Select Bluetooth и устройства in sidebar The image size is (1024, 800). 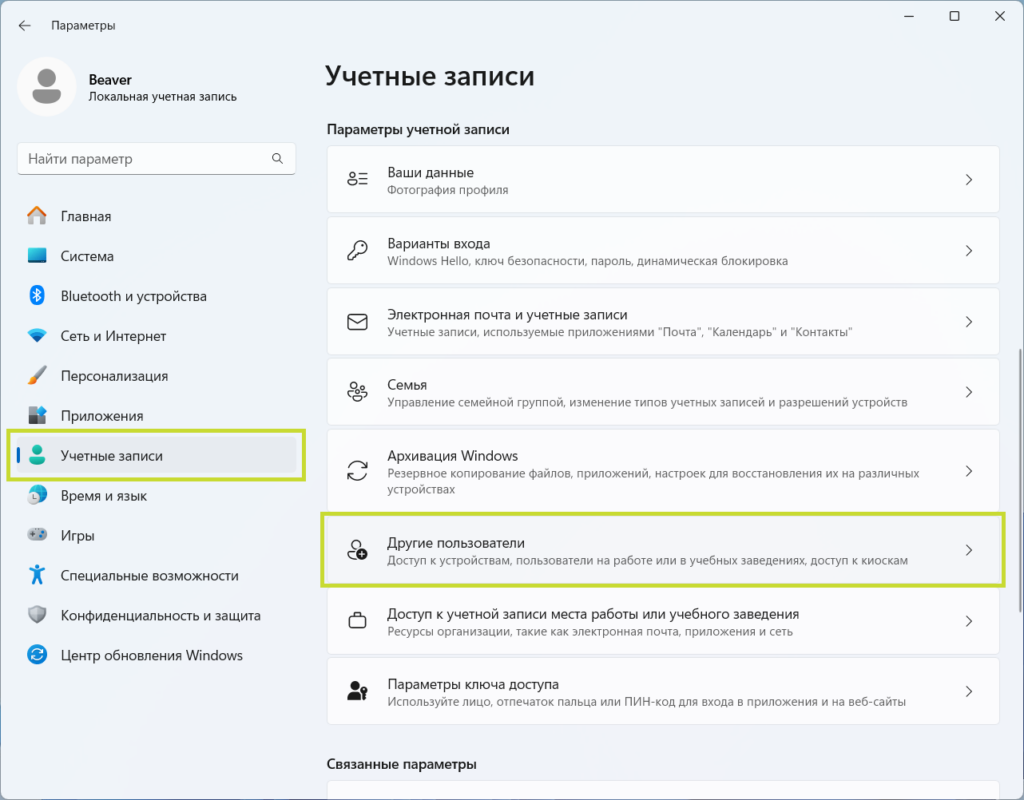click(x=157, y=296)
